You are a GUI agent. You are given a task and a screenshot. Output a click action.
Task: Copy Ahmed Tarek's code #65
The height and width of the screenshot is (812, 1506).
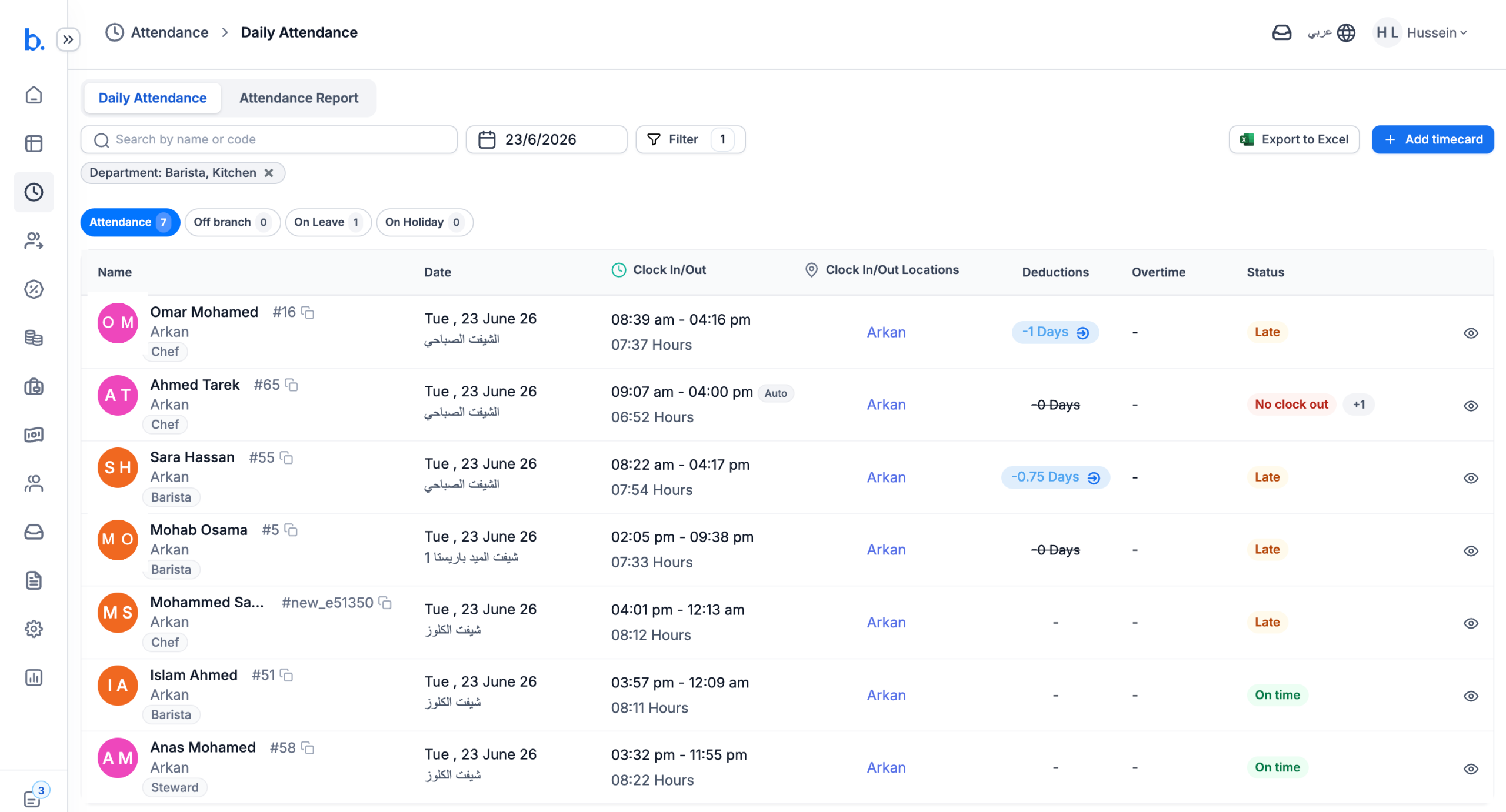291,385
